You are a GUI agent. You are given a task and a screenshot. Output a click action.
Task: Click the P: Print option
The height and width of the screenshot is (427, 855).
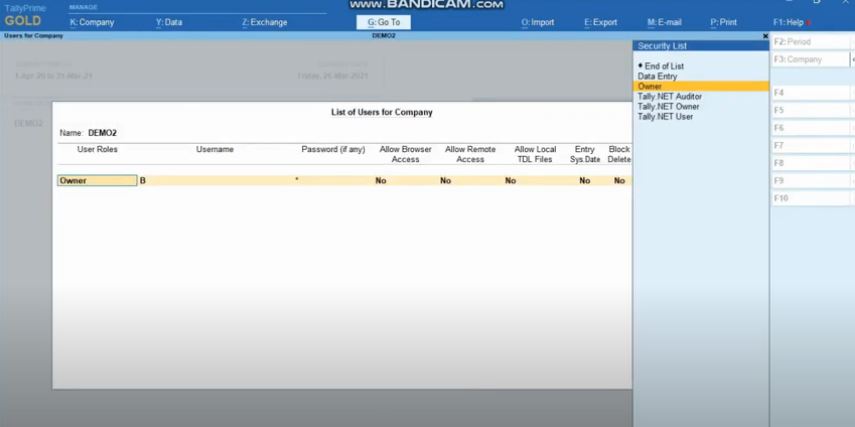click(x=723, y=22)
